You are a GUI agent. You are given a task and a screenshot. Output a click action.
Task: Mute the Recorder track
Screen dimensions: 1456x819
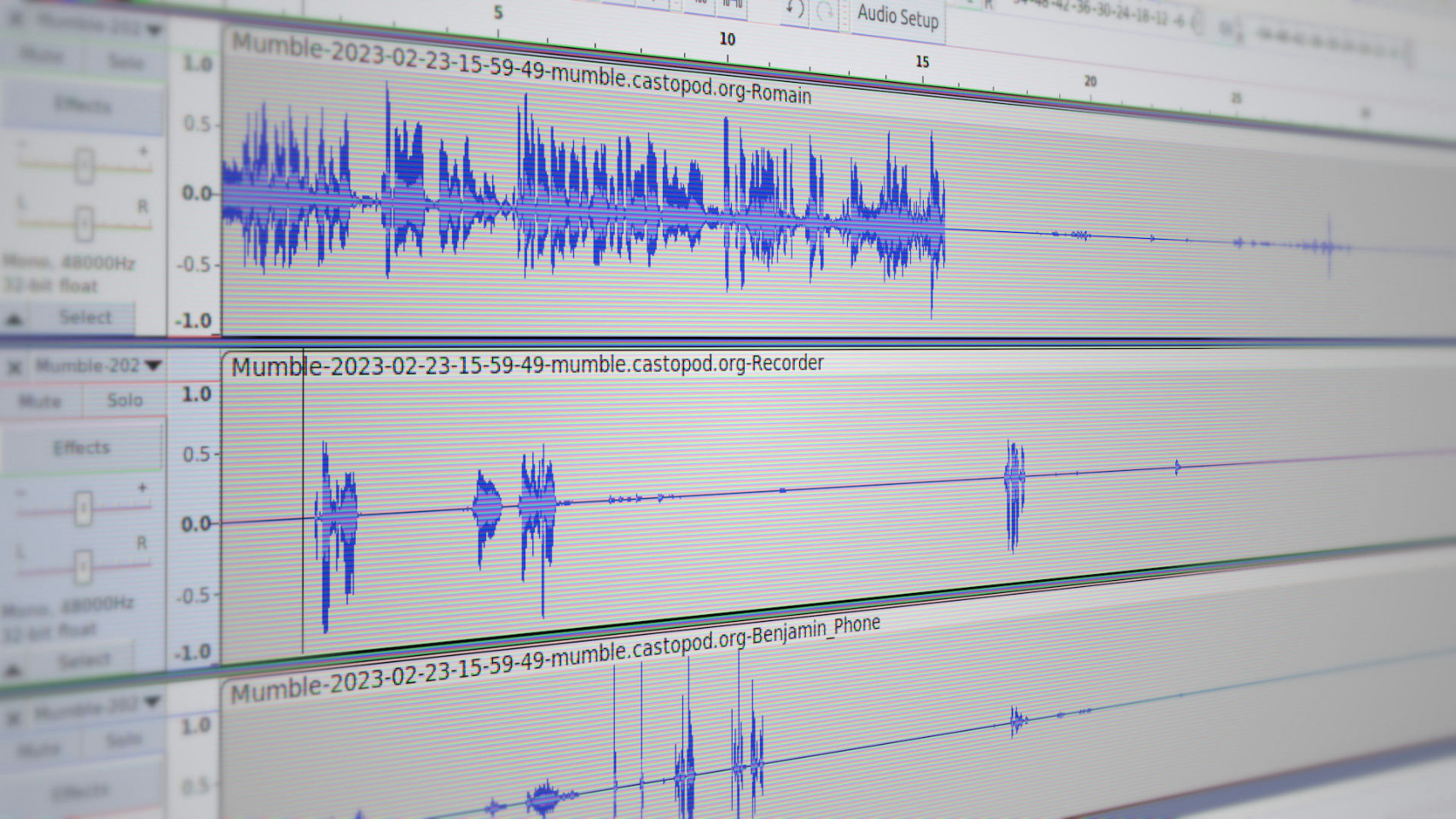point(40,401)
